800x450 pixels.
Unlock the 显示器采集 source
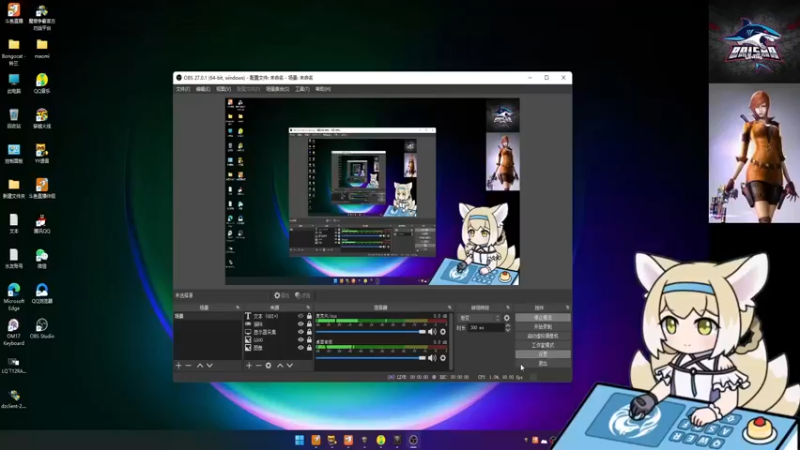[x=309, y=332]
